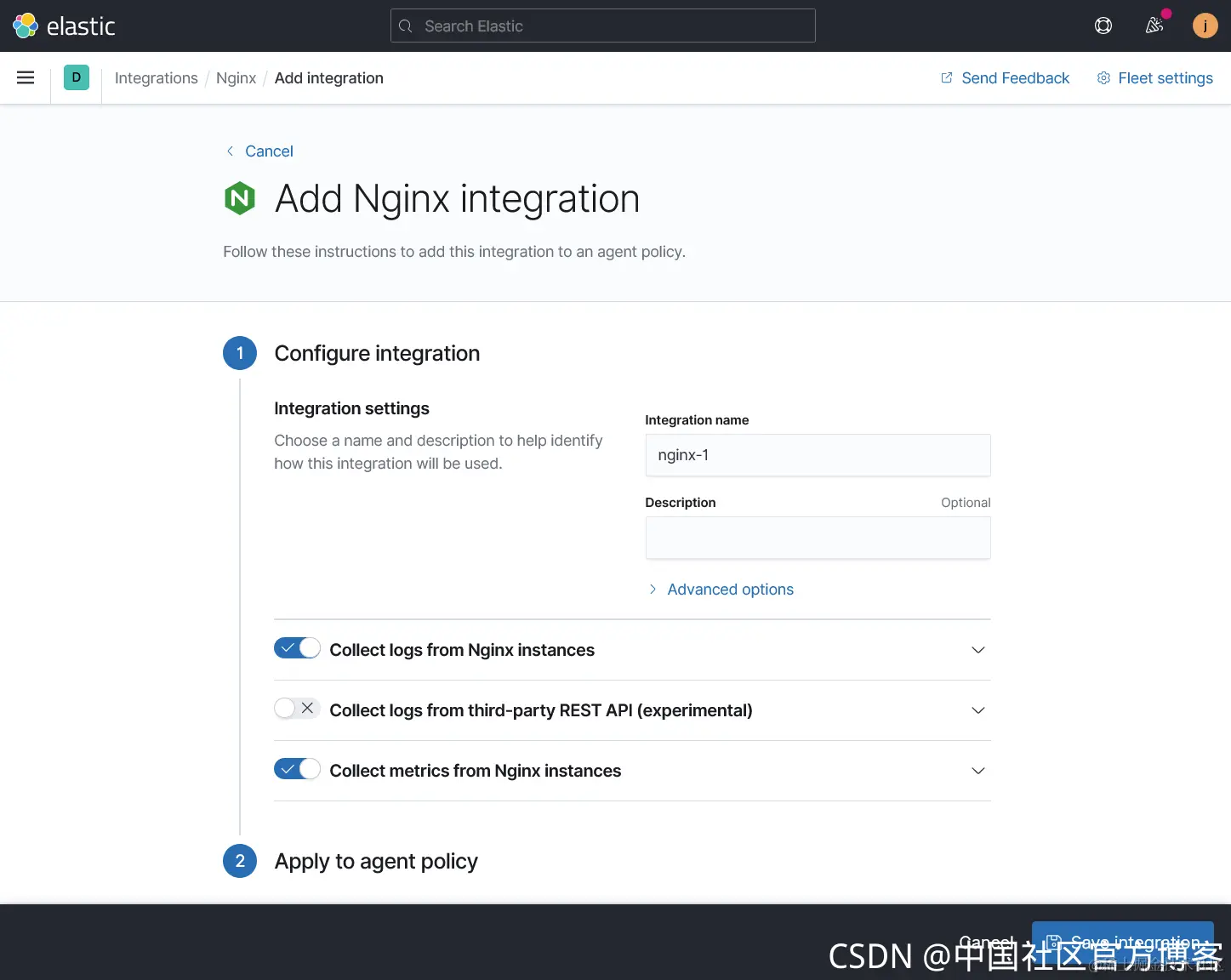Open the newsfeed celebration icon
Viewport: 1231px width, 980px height.
[1154, 26]
